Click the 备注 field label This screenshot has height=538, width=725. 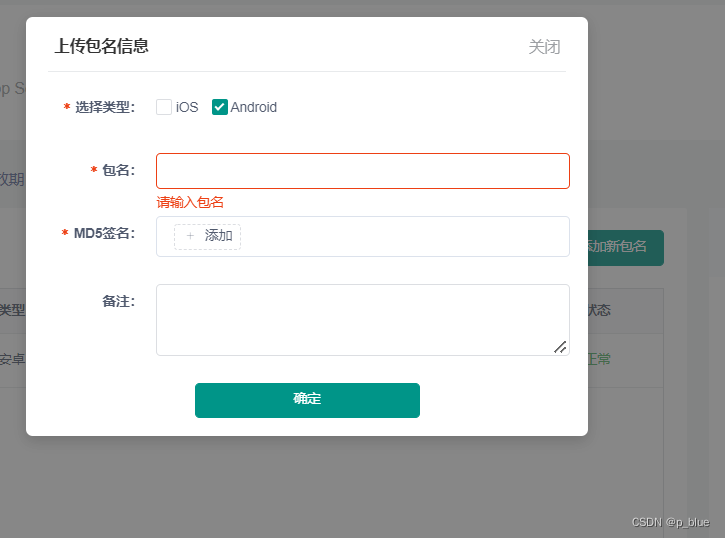[x=118, y=301]
